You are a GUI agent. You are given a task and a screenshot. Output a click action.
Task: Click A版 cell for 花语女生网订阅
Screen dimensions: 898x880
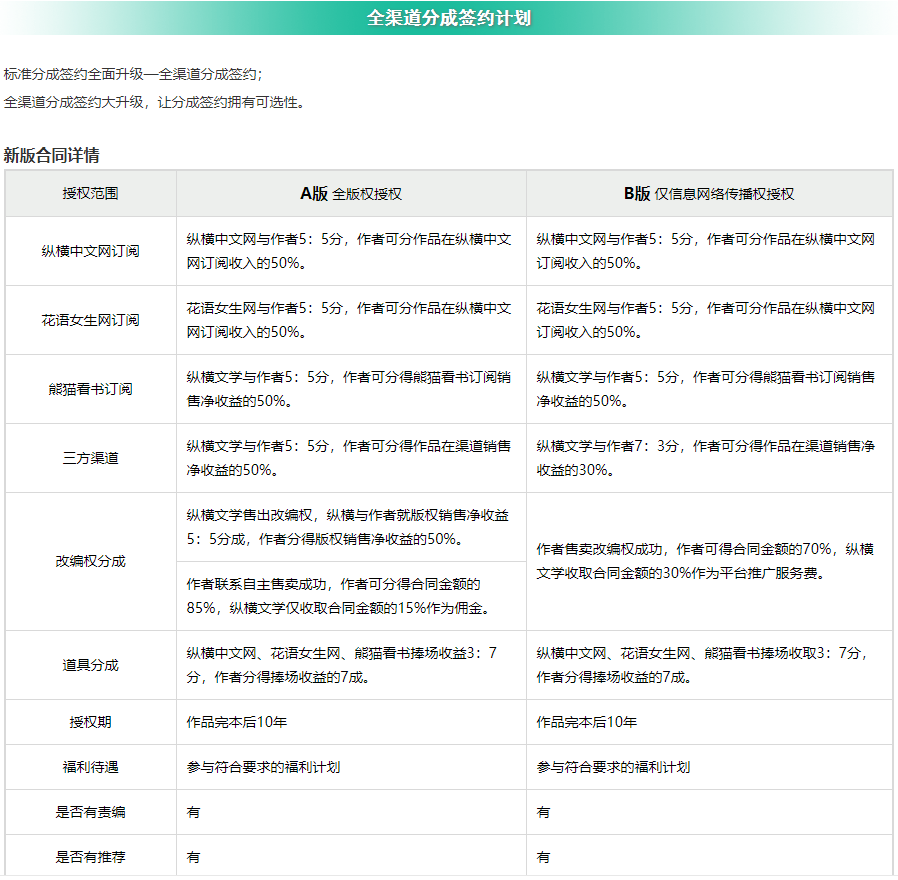tap(351, 321)
